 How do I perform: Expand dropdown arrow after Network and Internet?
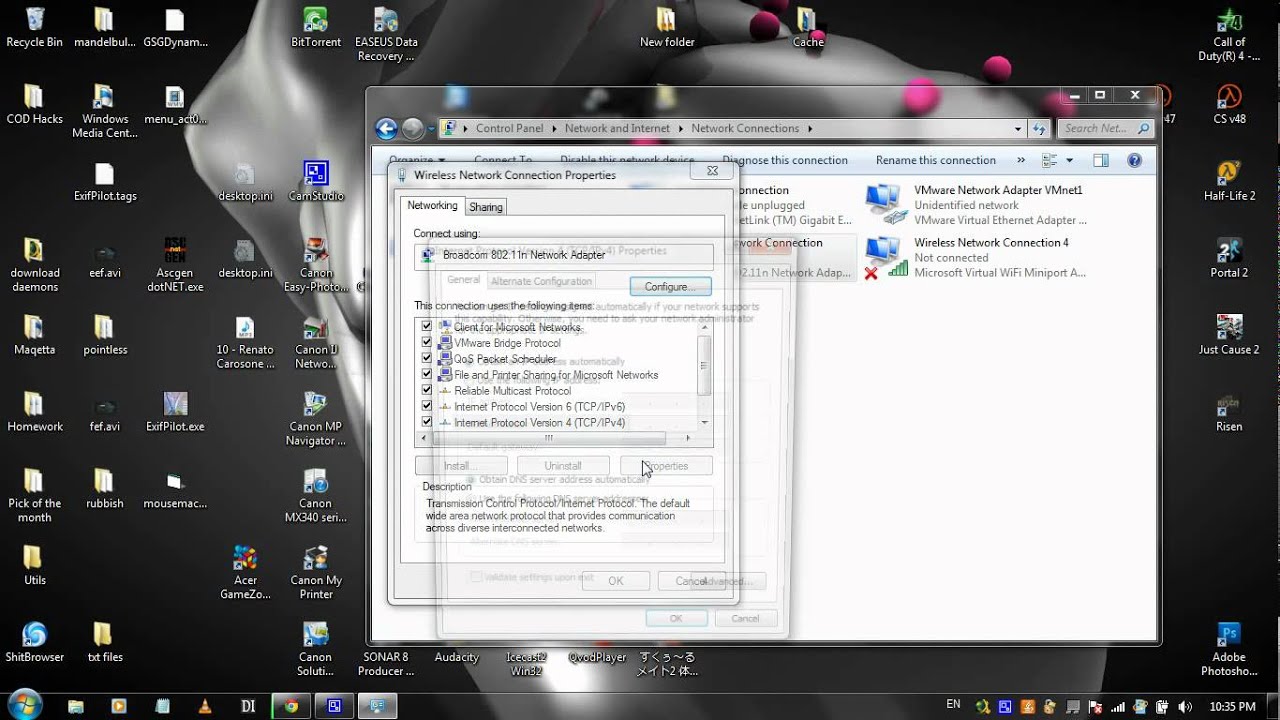(x=681, y=129)
